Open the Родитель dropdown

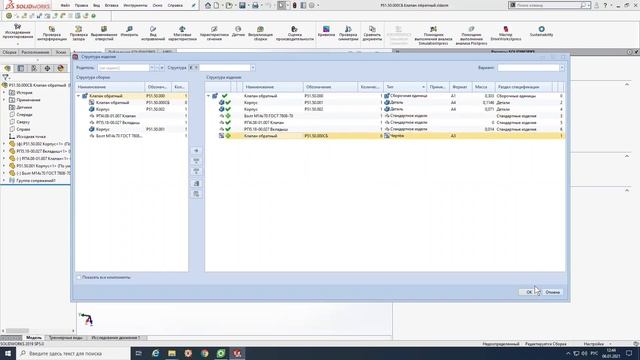pos(151,68)
